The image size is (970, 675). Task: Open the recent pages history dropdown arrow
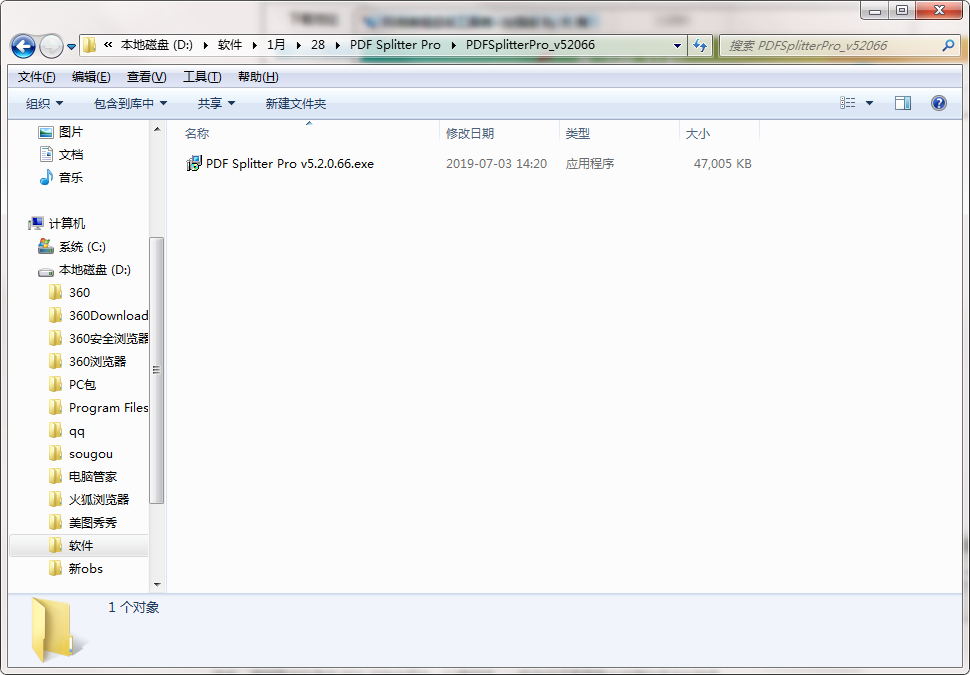click(71, 46)
